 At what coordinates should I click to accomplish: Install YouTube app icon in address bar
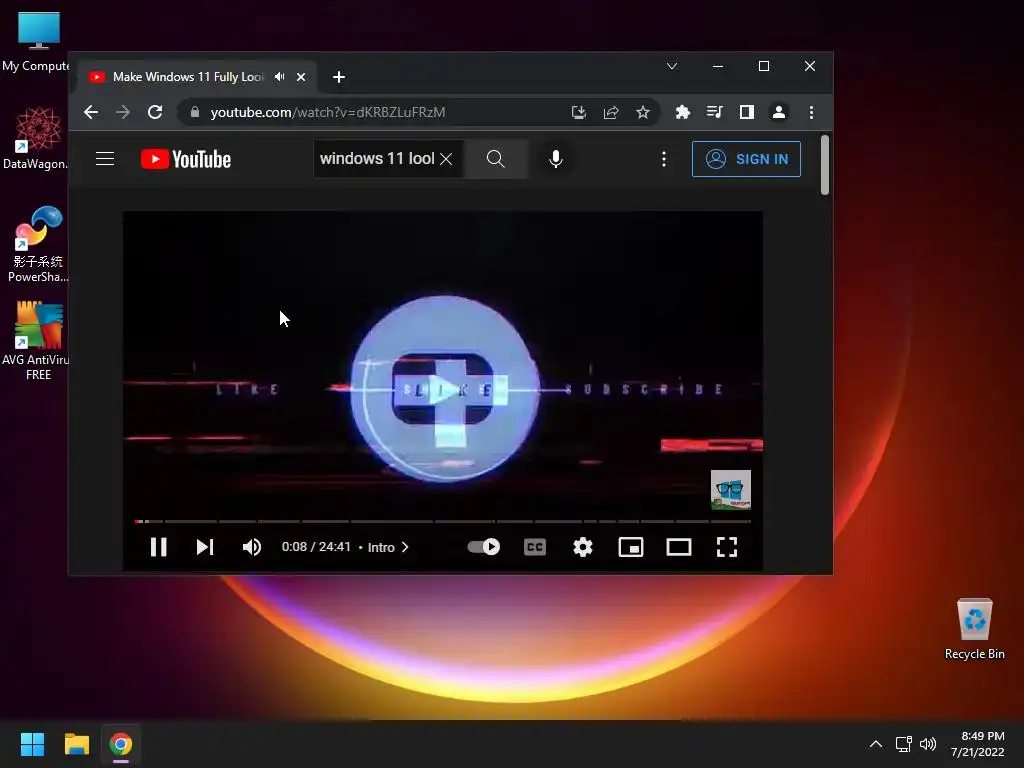[579, 112]
